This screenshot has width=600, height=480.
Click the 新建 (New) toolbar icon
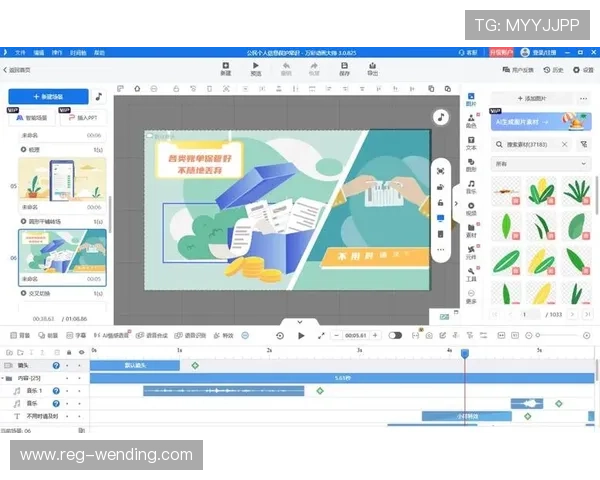[226, 68]
